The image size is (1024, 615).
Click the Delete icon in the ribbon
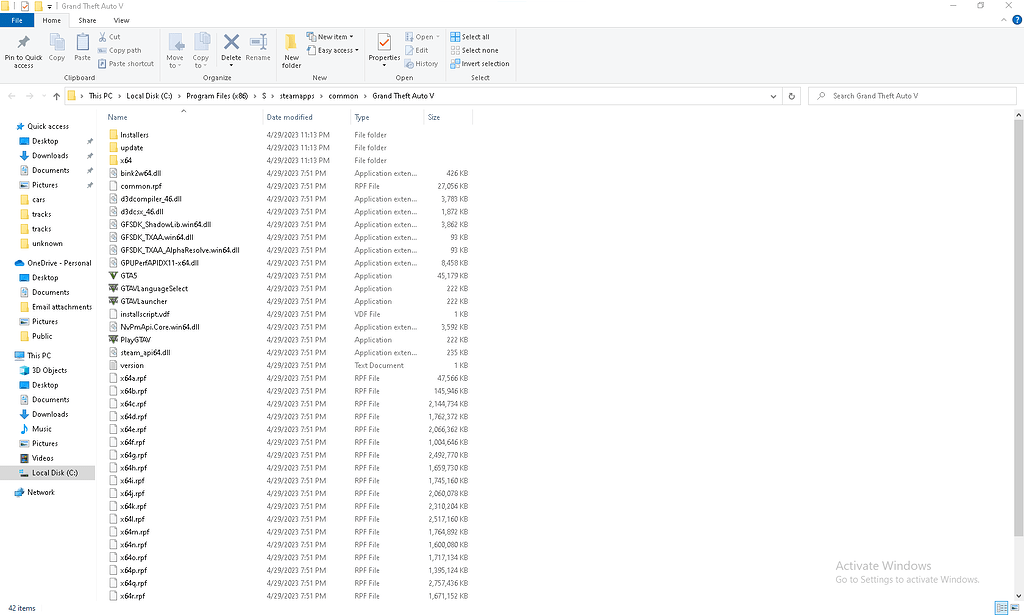click(x=231, y=47)
